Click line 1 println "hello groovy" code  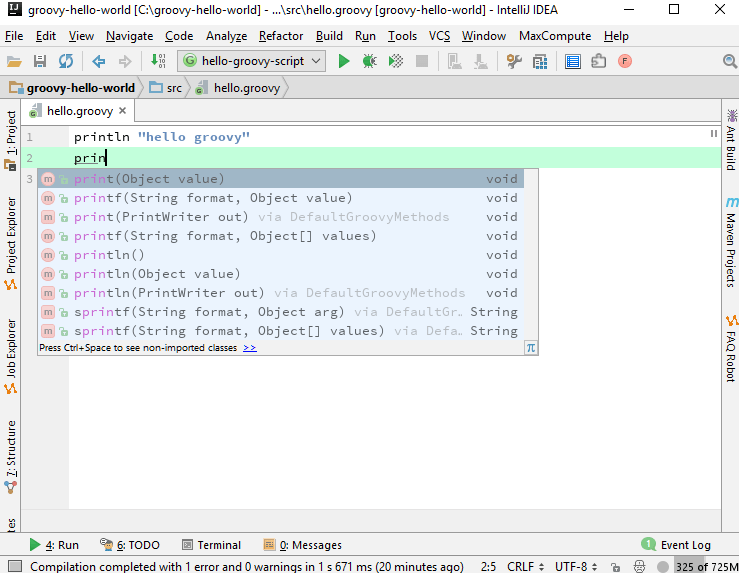click(162, 137)
